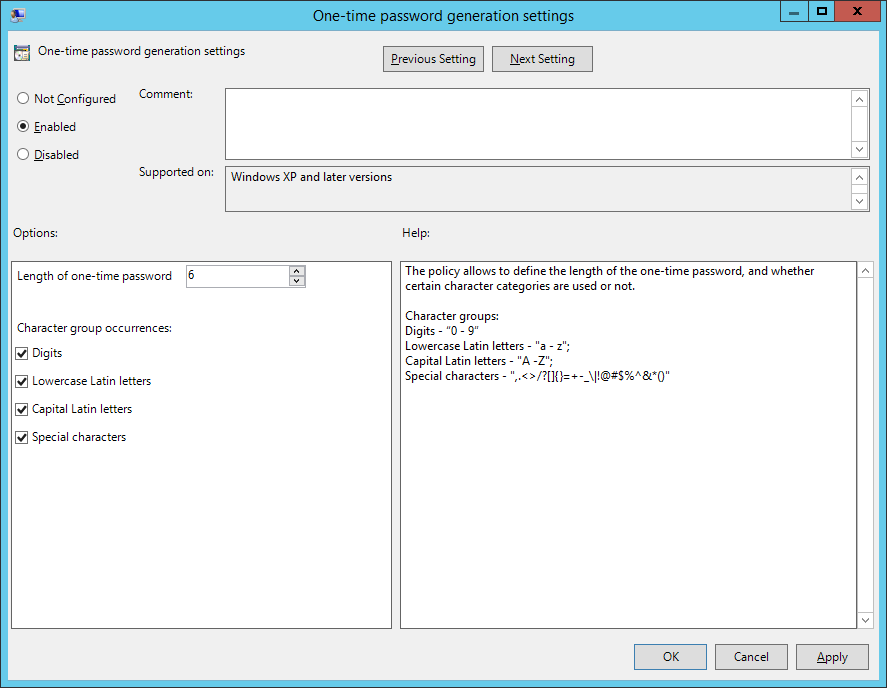Viewport: 887px width, 688px height.
Task: Decrease one-time password length with down arrow
Action: [296, 281]
